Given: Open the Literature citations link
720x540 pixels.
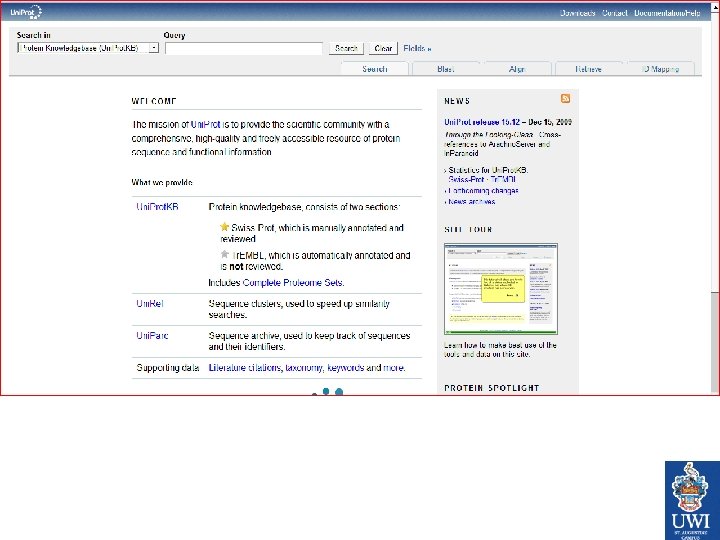Looking at the screenshot, I should [x=245, y=368].
